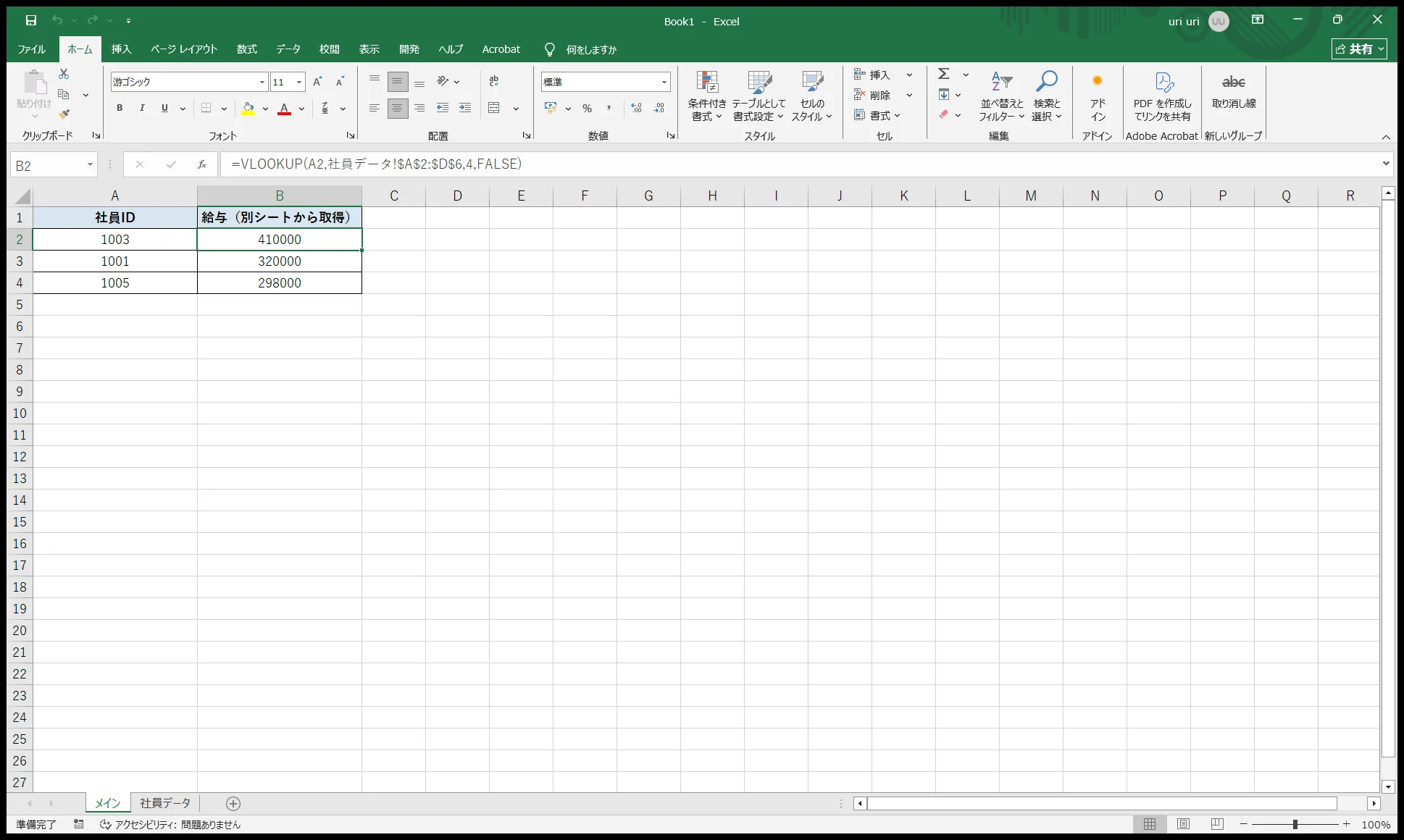The image size is (1404, 840).
Task: Switch to Page Break Preview
Action: click(x=1217, y=824)
